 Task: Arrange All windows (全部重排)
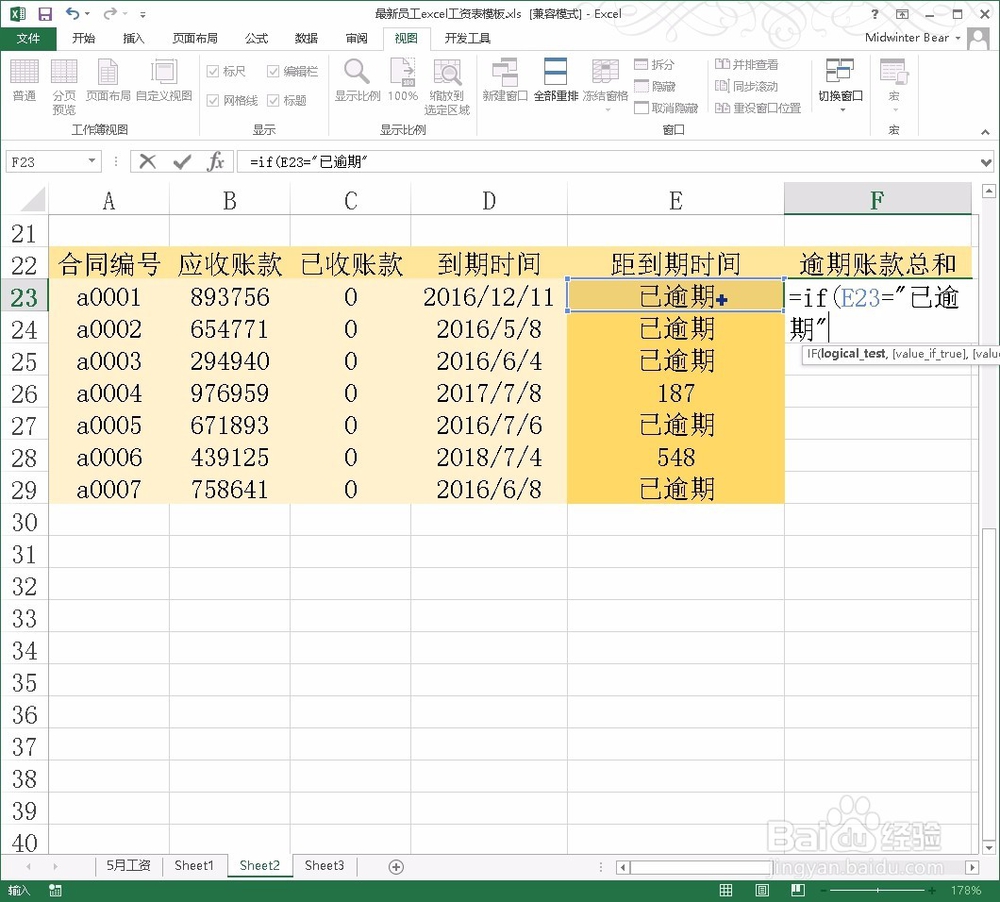(x=555, y=80)
